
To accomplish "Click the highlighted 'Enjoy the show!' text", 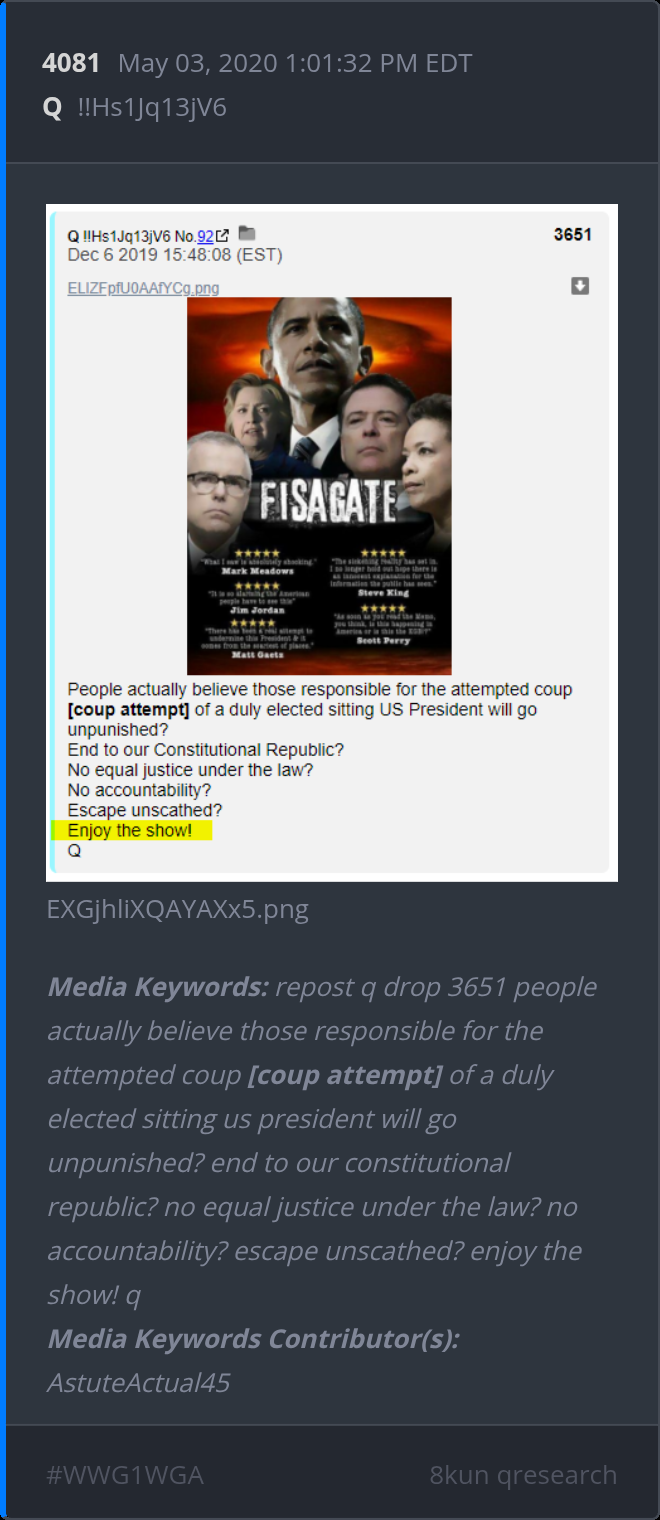I will pyautogui.click(x=130, y=831).
